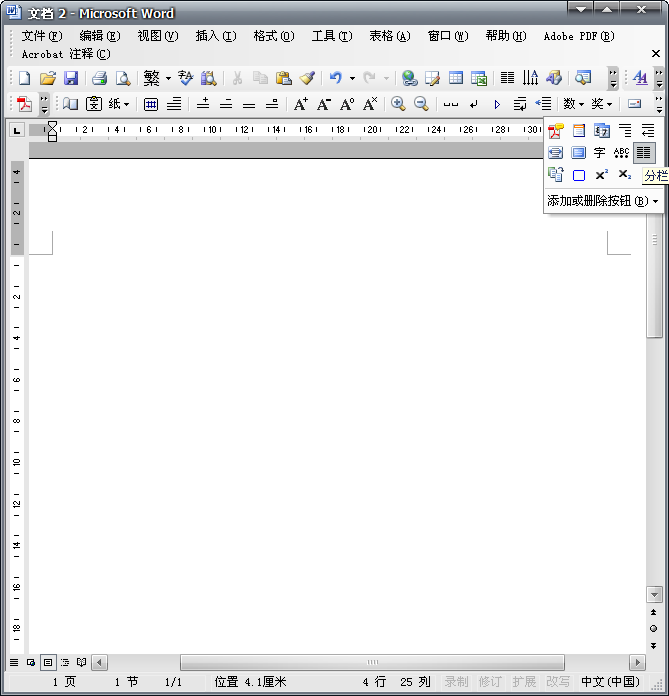This screenshot has width=669, height=696.
Task: Toggle 录制 macro recording in status bar
Action: point(456,682)
